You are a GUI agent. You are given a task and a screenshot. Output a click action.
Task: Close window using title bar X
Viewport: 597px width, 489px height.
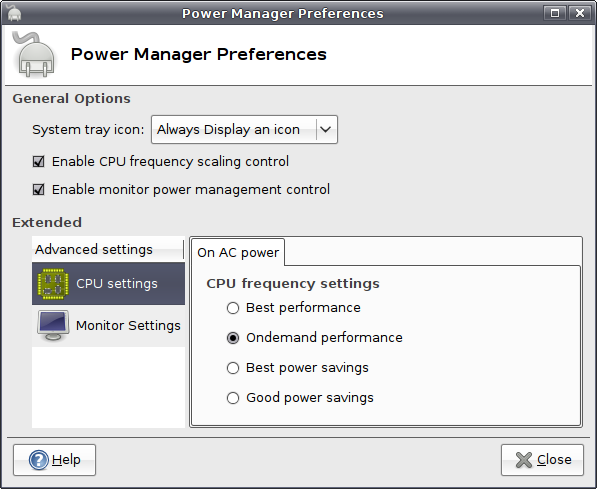pyautogui.click(x=579, y=13)
